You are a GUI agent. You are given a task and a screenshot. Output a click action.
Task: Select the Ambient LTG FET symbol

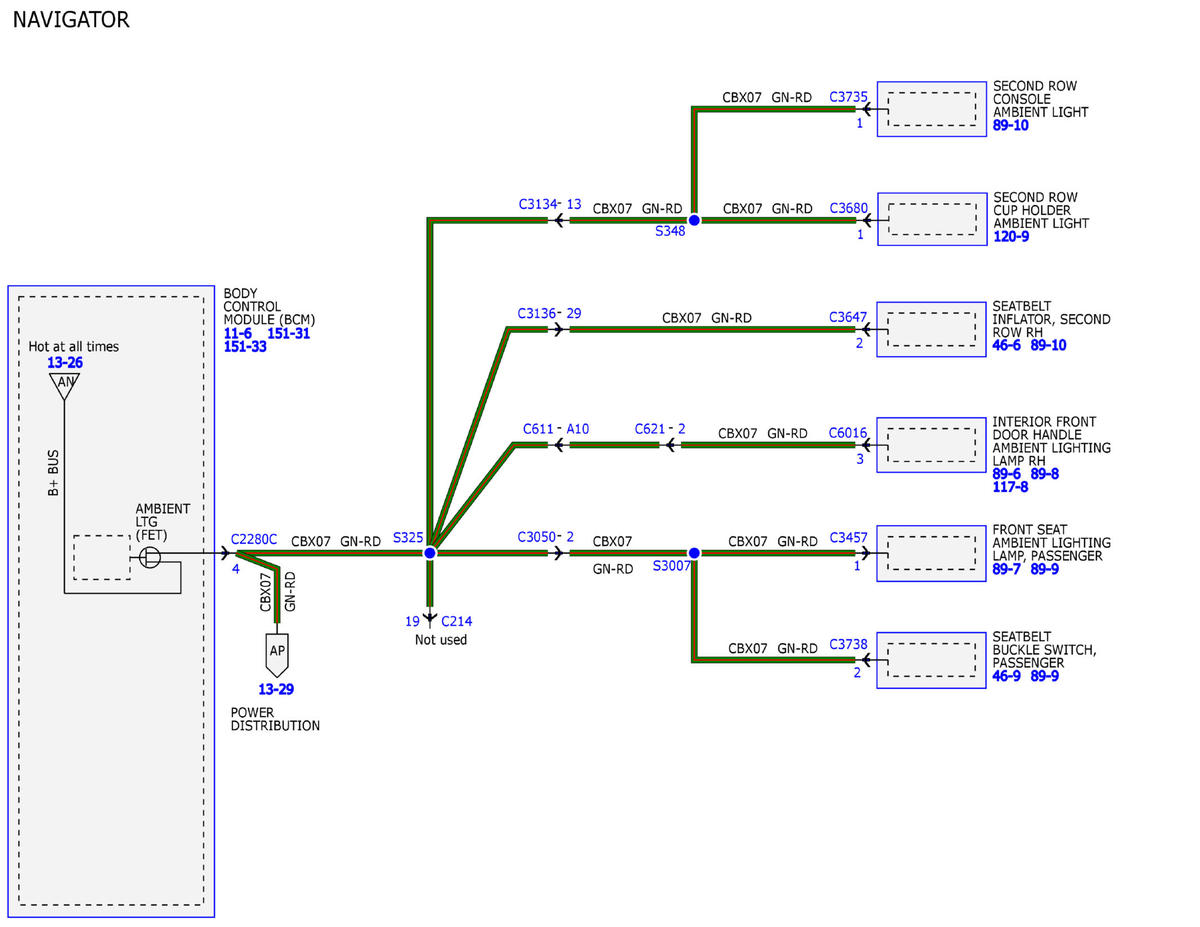click(x=150, y=557)
